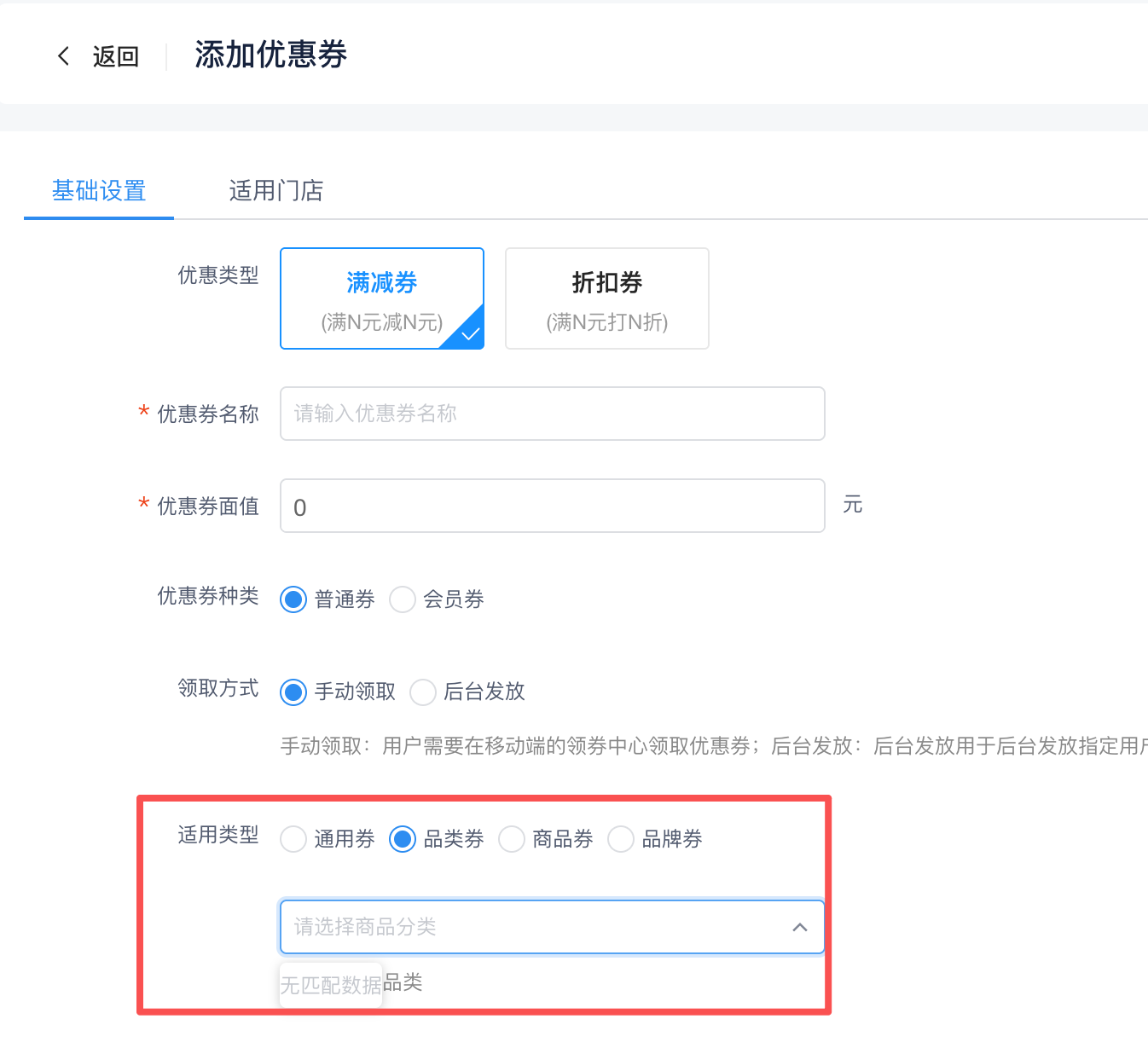Screen dimensions: 1148x1042
Task: Click the back chevron arrow icon
Action: click(x=64, y=56)
